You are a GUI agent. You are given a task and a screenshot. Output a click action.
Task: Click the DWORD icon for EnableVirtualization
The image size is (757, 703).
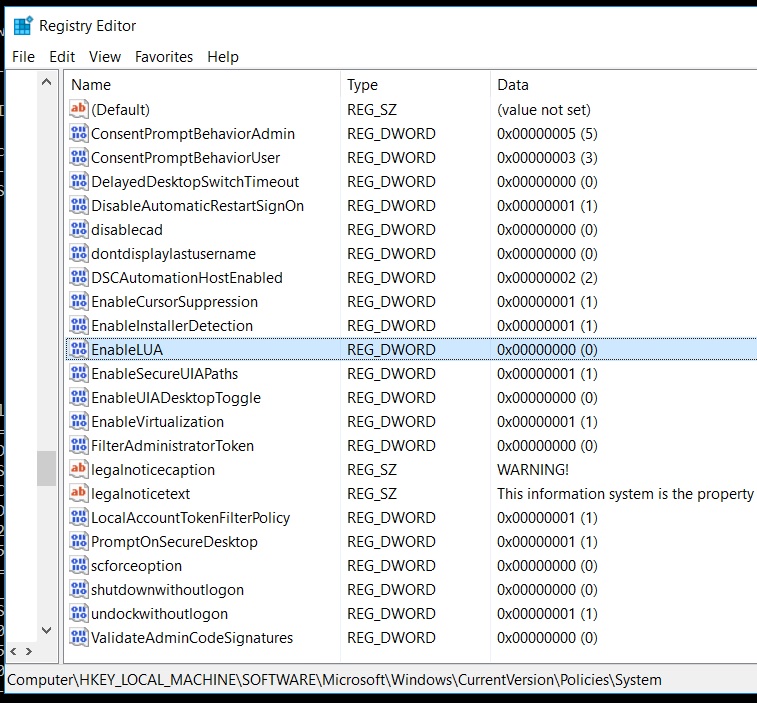point(79,422)
